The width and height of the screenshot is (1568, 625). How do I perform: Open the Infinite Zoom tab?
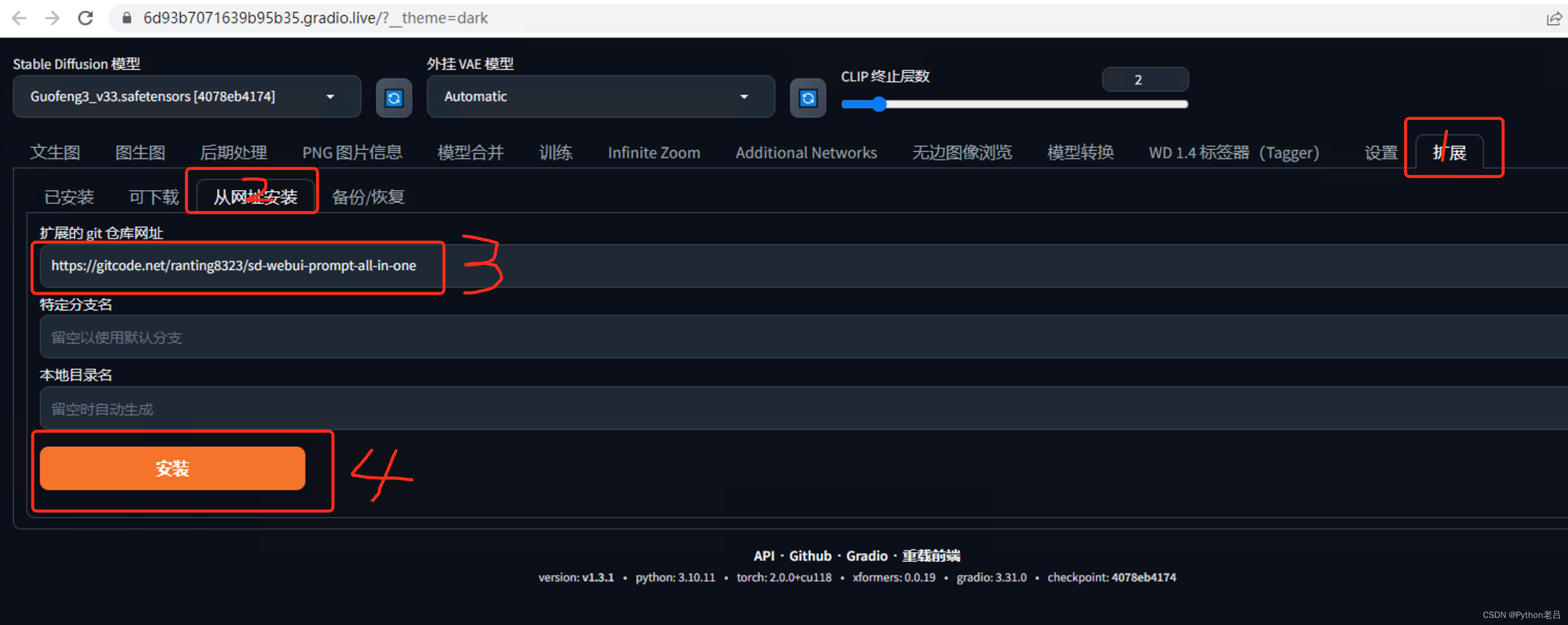click(654, 153)
